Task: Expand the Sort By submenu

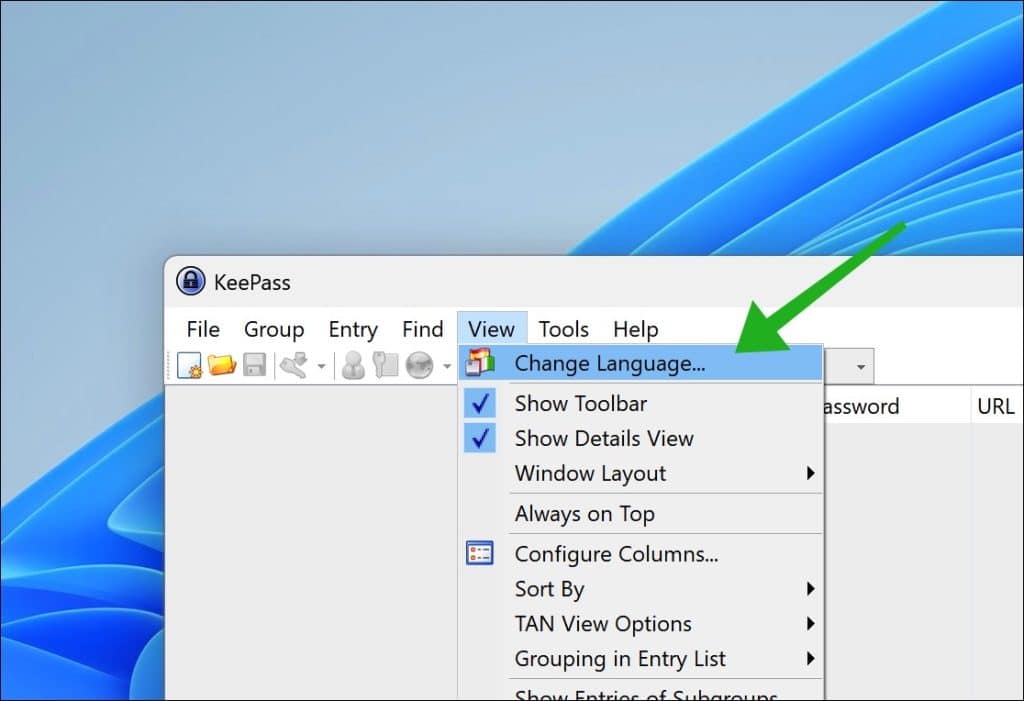Action: [548, 589]
